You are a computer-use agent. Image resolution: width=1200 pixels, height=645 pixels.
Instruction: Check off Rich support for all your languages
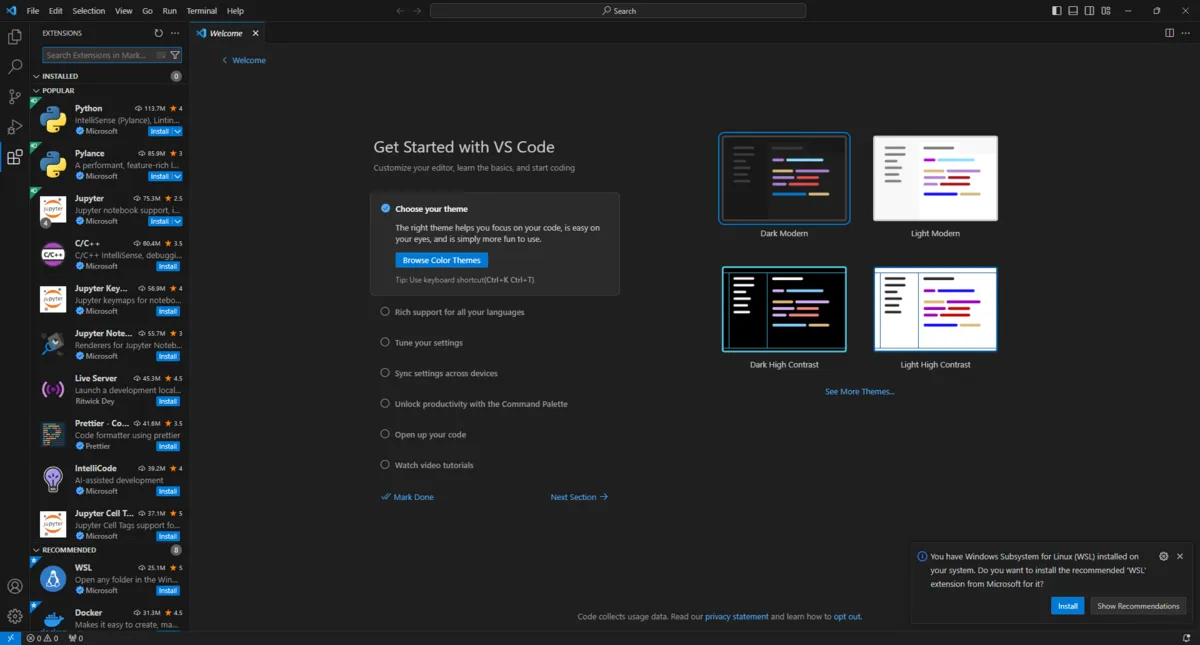[384, 311]
